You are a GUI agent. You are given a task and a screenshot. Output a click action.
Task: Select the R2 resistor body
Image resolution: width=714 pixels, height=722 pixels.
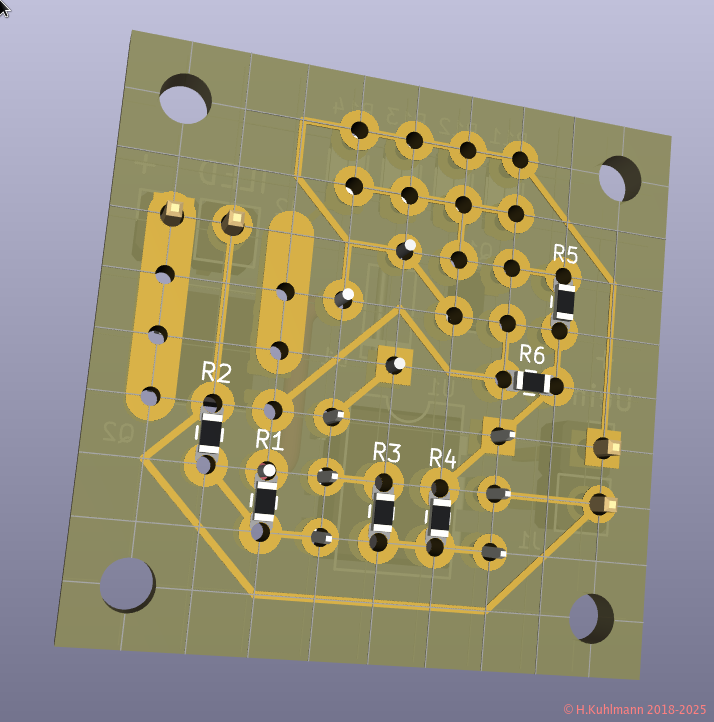click(x=209, y=433)
